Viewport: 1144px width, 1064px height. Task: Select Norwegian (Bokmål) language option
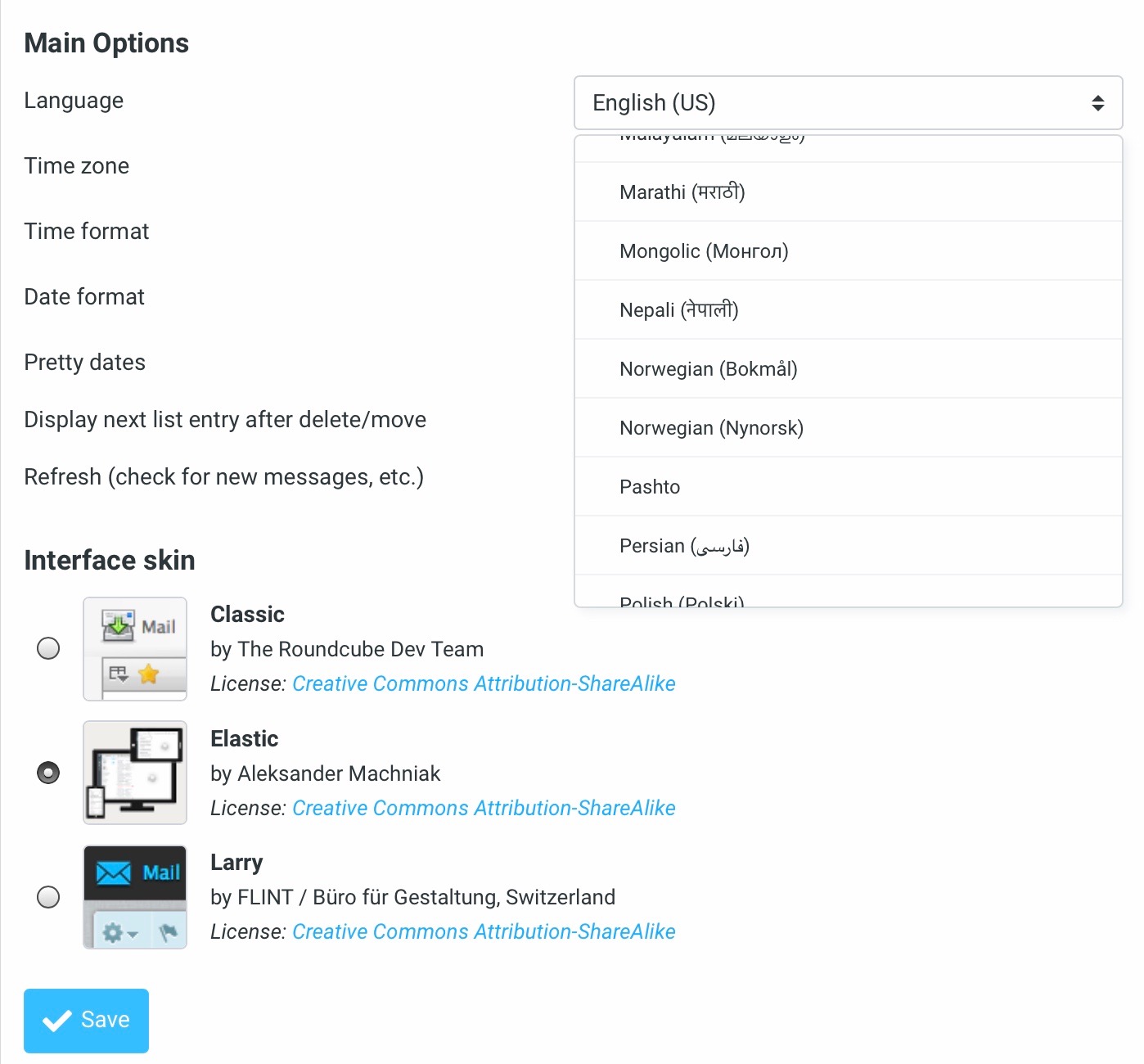pyautogui.click(x=848, y=369)
